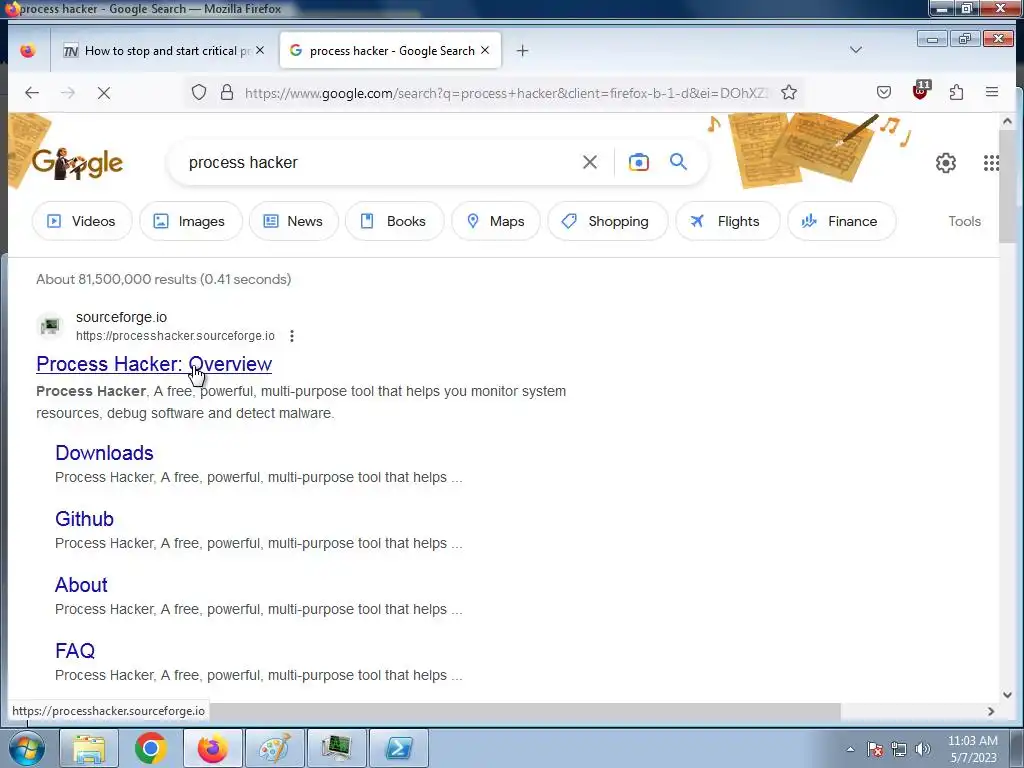Click the horizontal scrollbar right arrow

pyautogui.click(x=991, y=711)
